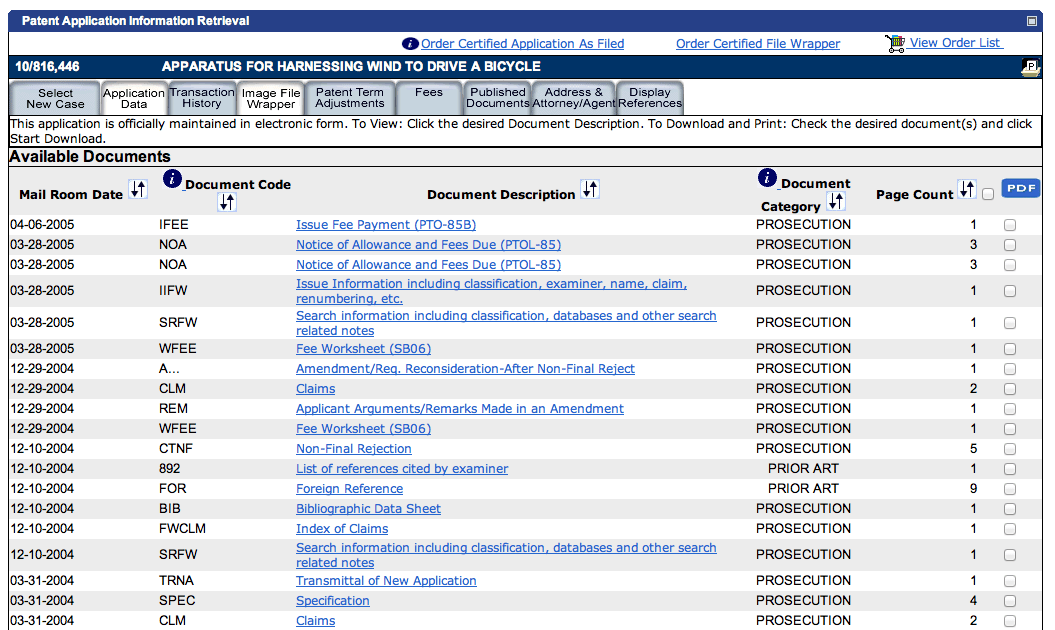1055x630 pixels.
Task: Sort by Document Category arrows
Action: [x=837, y=202]
